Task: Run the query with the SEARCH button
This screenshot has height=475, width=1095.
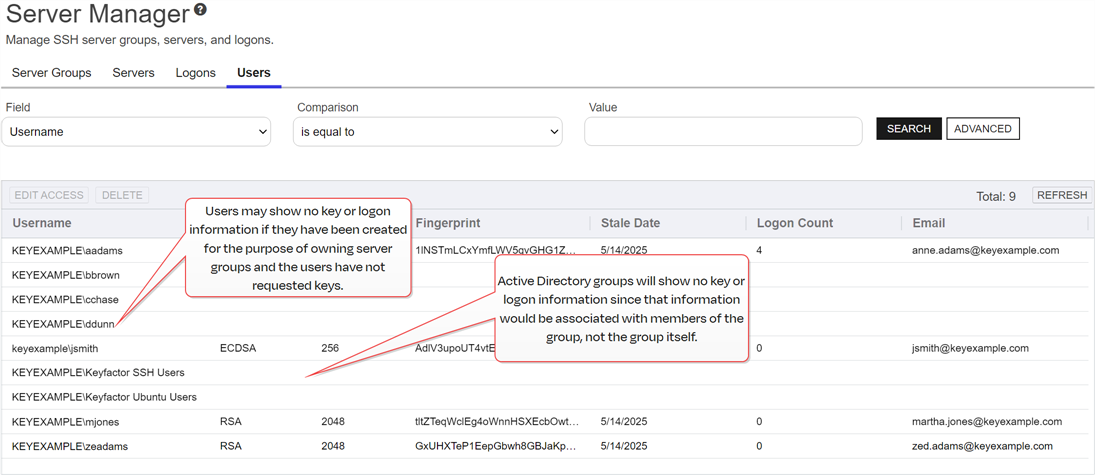Action: (909, 129)
